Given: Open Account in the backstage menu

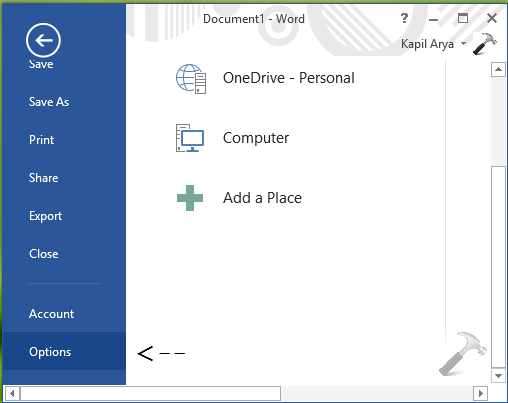Looking at the screenshot, I should pos(51,314).
